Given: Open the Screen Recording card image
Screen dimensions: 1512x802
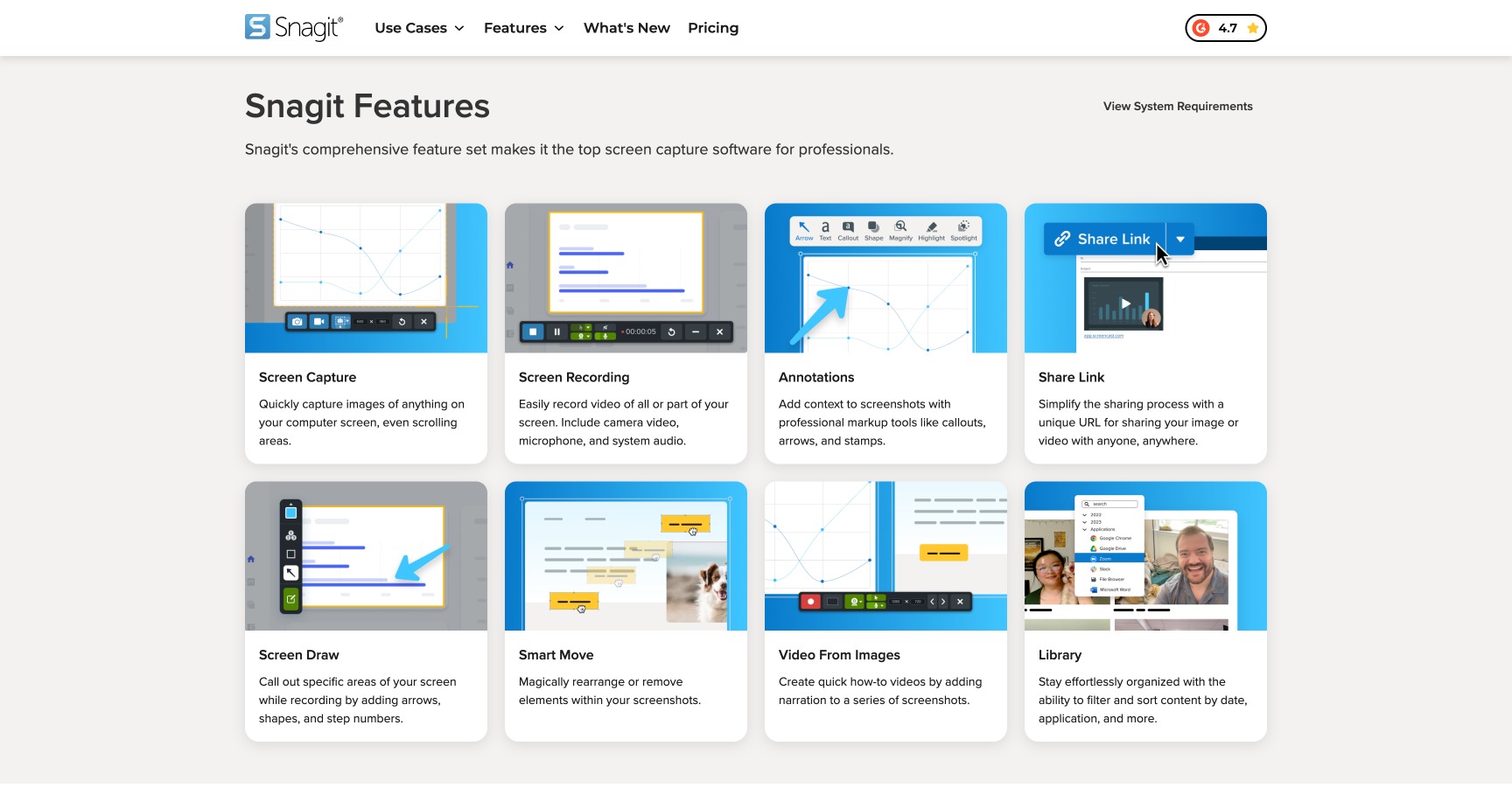Looking at the screenshot, I should click(626, 278).
